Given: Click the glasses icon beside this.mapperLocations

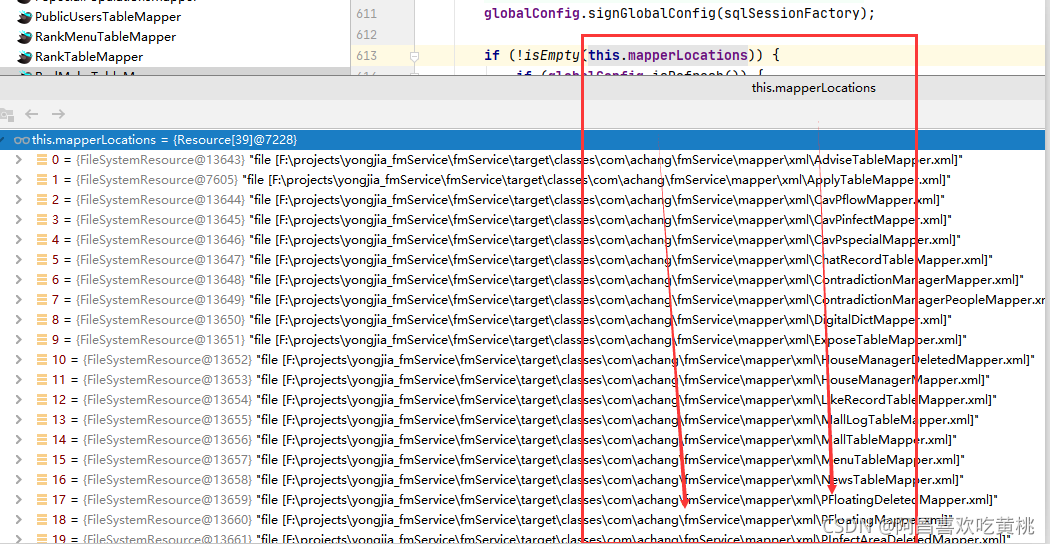Looking at the screenshot, I should pyautogui.click(x=22, y=140).
